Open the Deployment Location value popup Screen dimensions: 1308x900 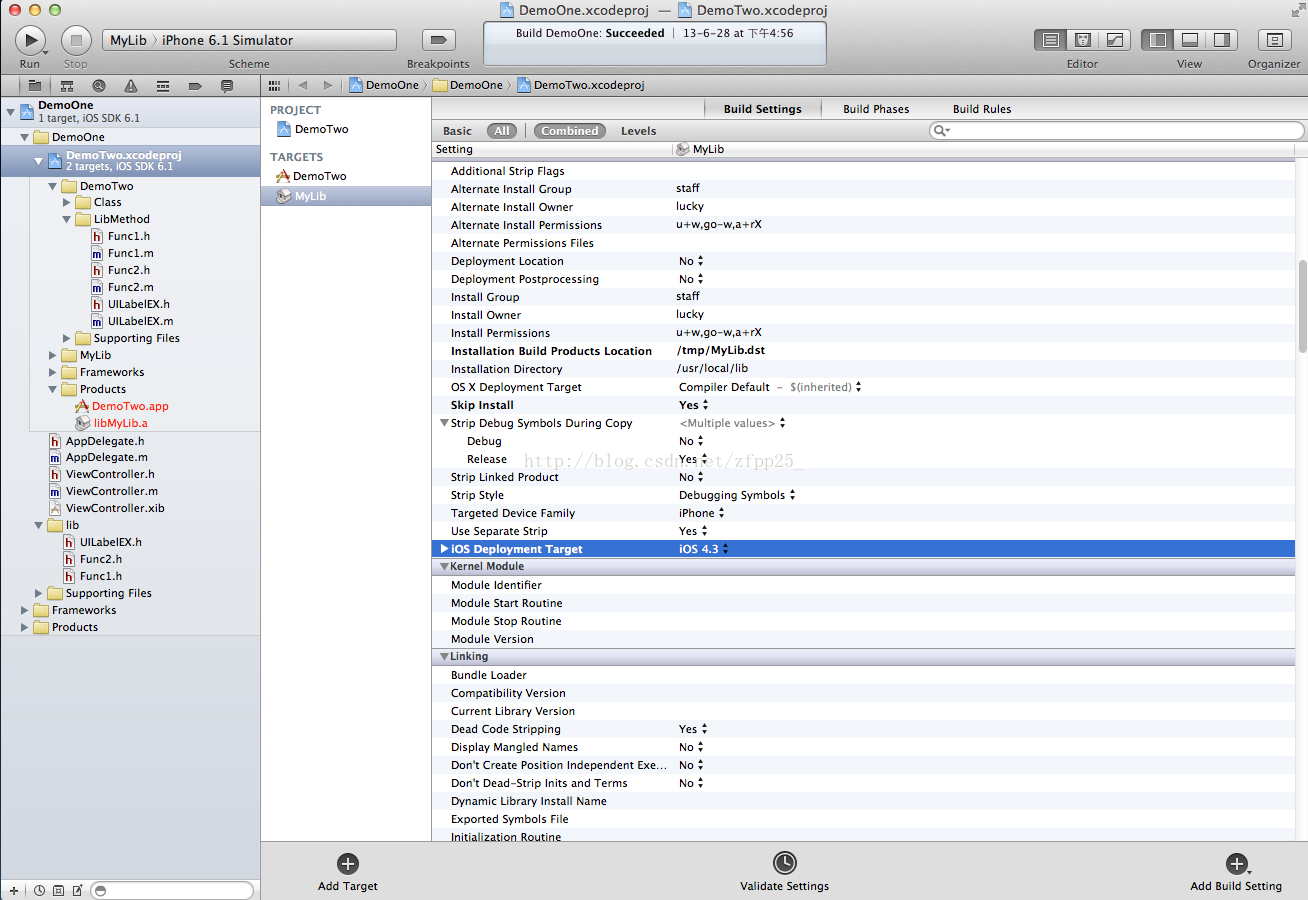click(x=691, y=261)
